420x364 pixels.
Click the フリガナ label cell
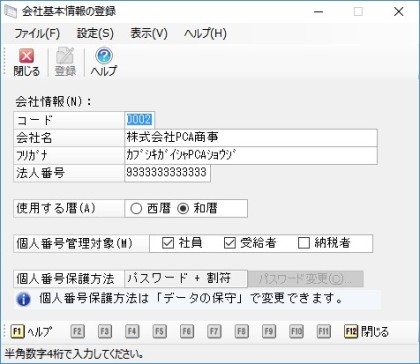point(69,156)
